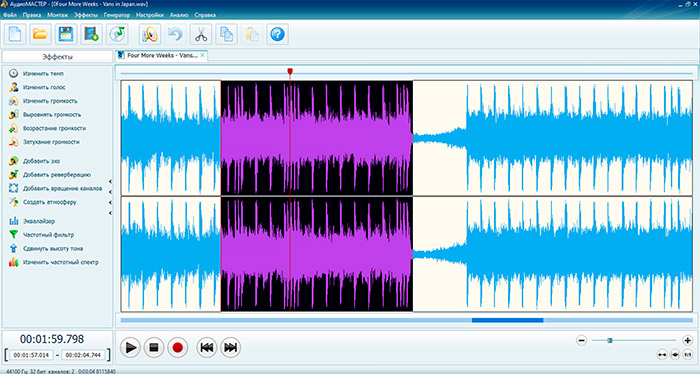
Task: Click the CD with music note icon
Action: (x=117, y=34)
